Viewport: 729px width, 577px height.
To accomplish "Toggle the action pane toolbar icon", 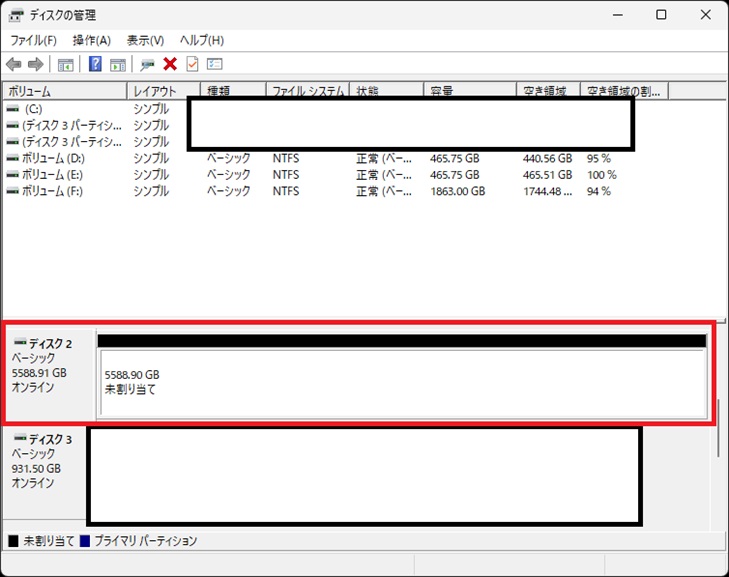I will coord(117,64).
